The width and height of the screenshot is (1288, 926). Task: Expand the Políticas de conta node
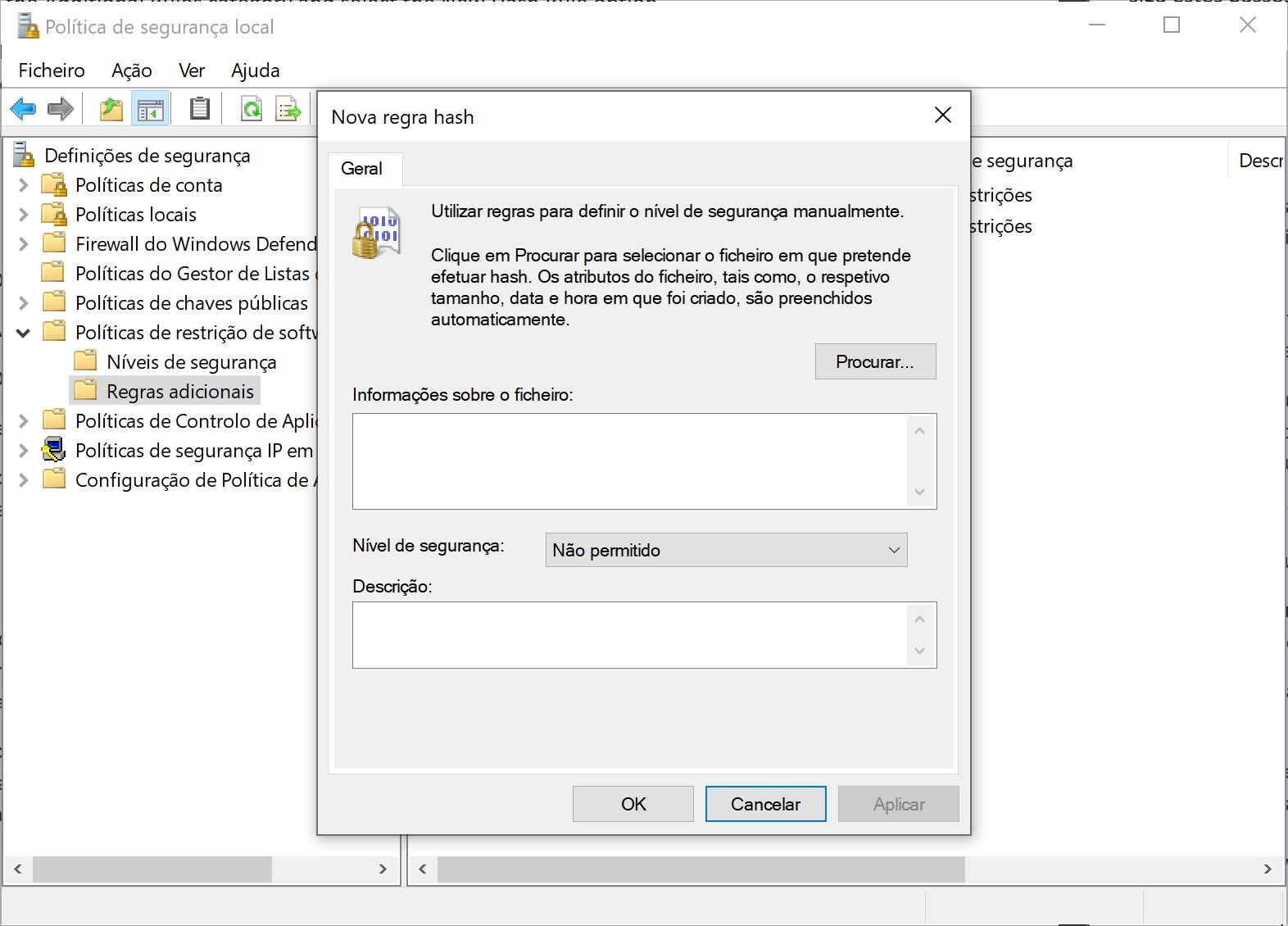(24, 185)
